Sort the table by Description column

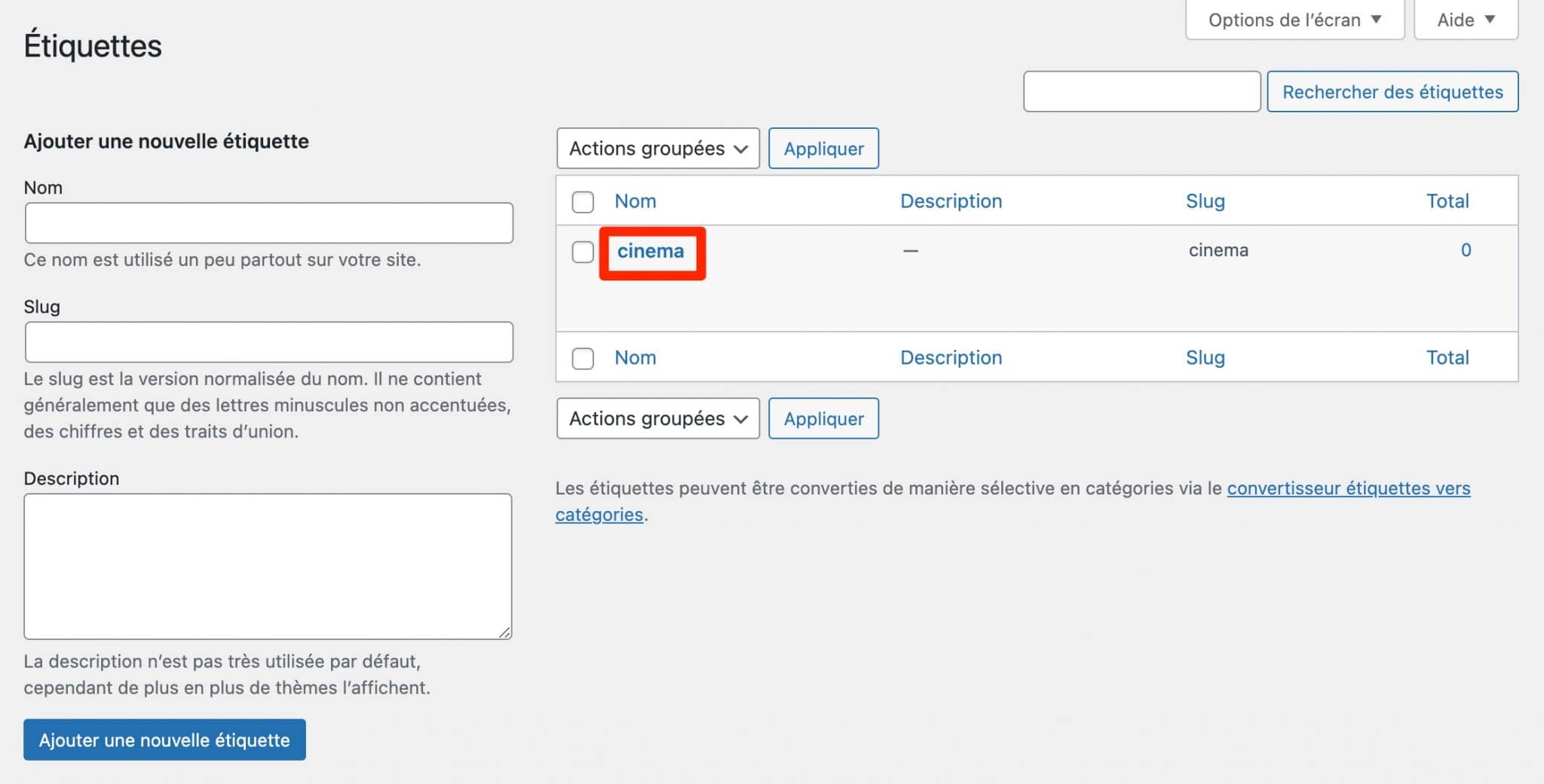pyautogui.click(x=951, y=201)
